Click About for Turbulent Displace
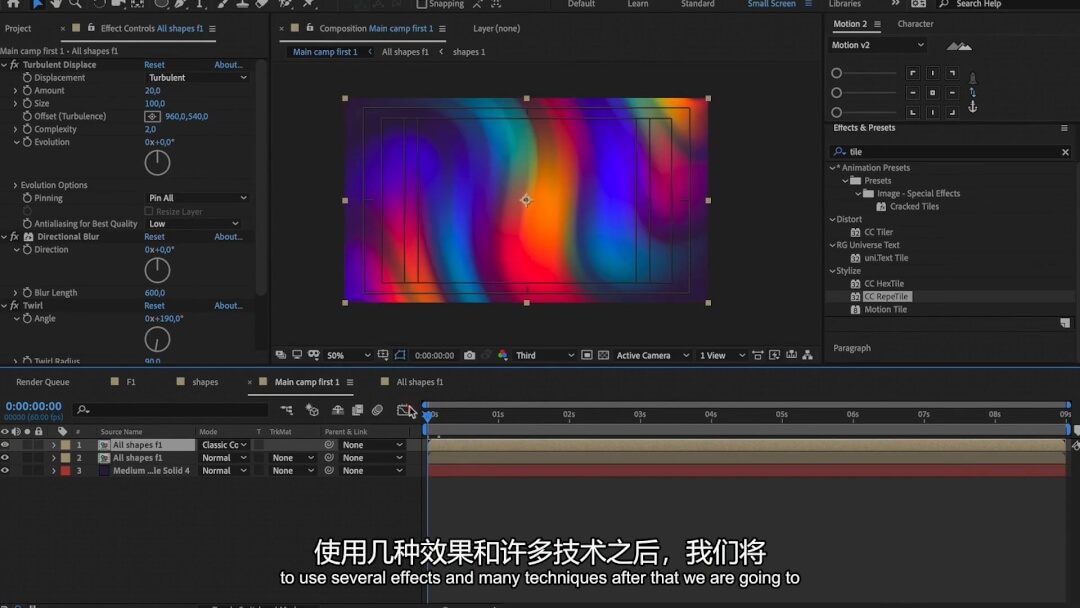Screen dimensions: 1080x608 [228, 65]
